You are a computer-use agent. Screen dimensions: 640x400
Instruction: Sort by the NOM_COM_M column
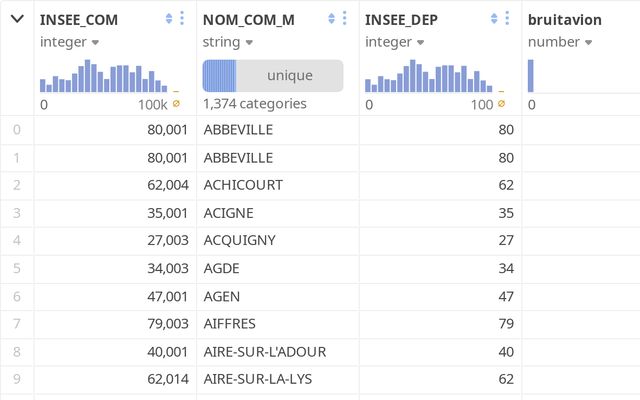pos(332,19)
